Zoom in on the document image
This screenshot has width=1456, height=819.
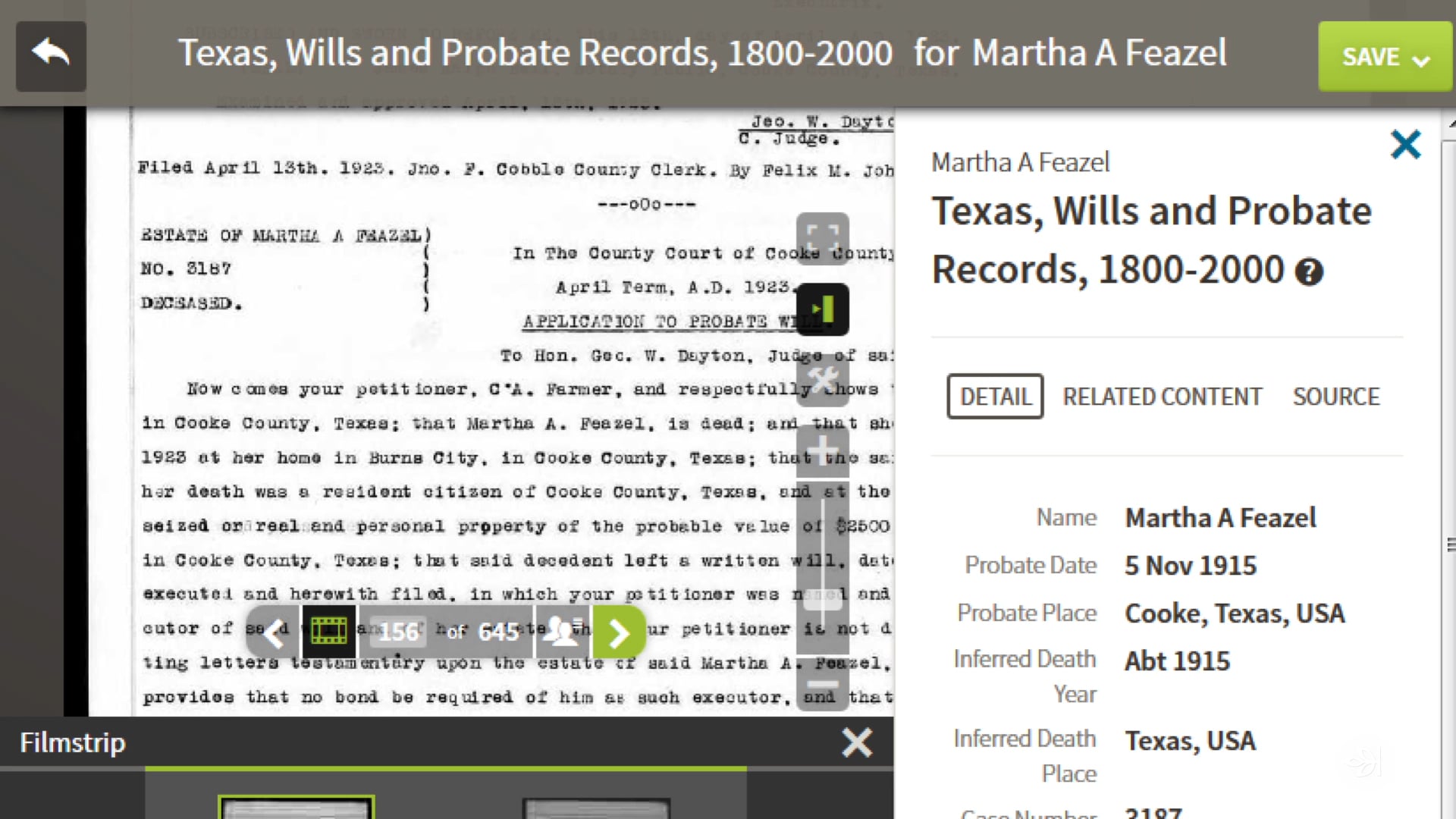tap(823, 447)
